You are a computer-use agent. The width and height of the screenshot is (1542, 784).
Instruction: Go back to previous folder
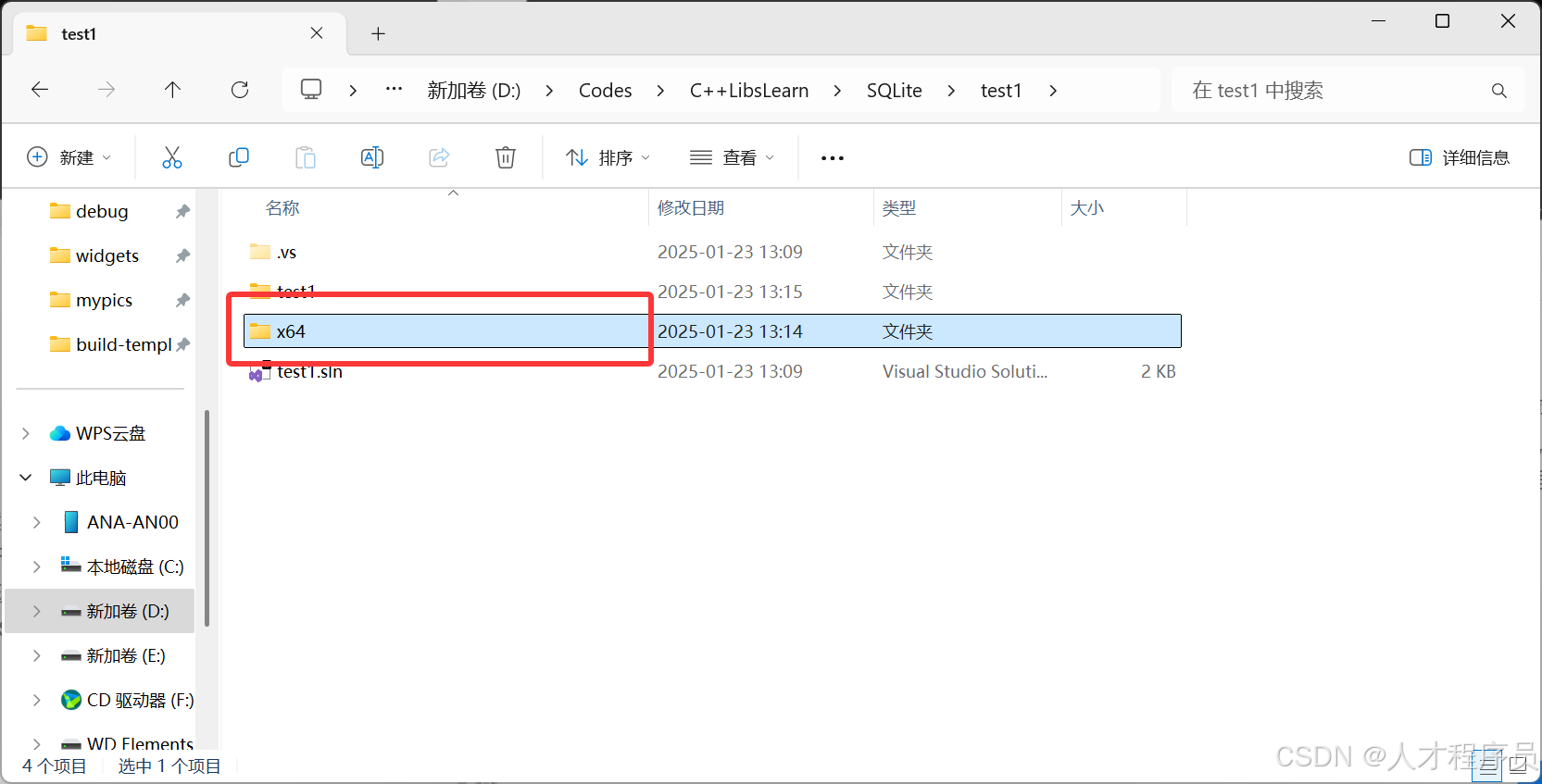coord(40,90)
